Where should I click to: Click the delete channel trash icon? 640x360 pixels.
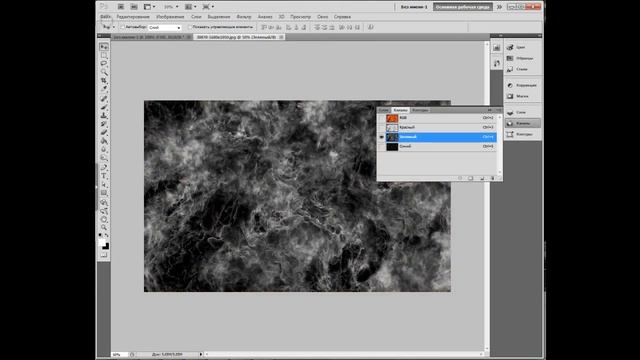[x=493, y=178]
